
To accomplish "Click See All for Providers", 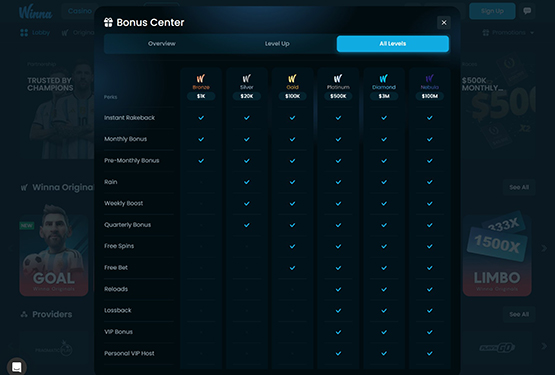I will 519,314.
